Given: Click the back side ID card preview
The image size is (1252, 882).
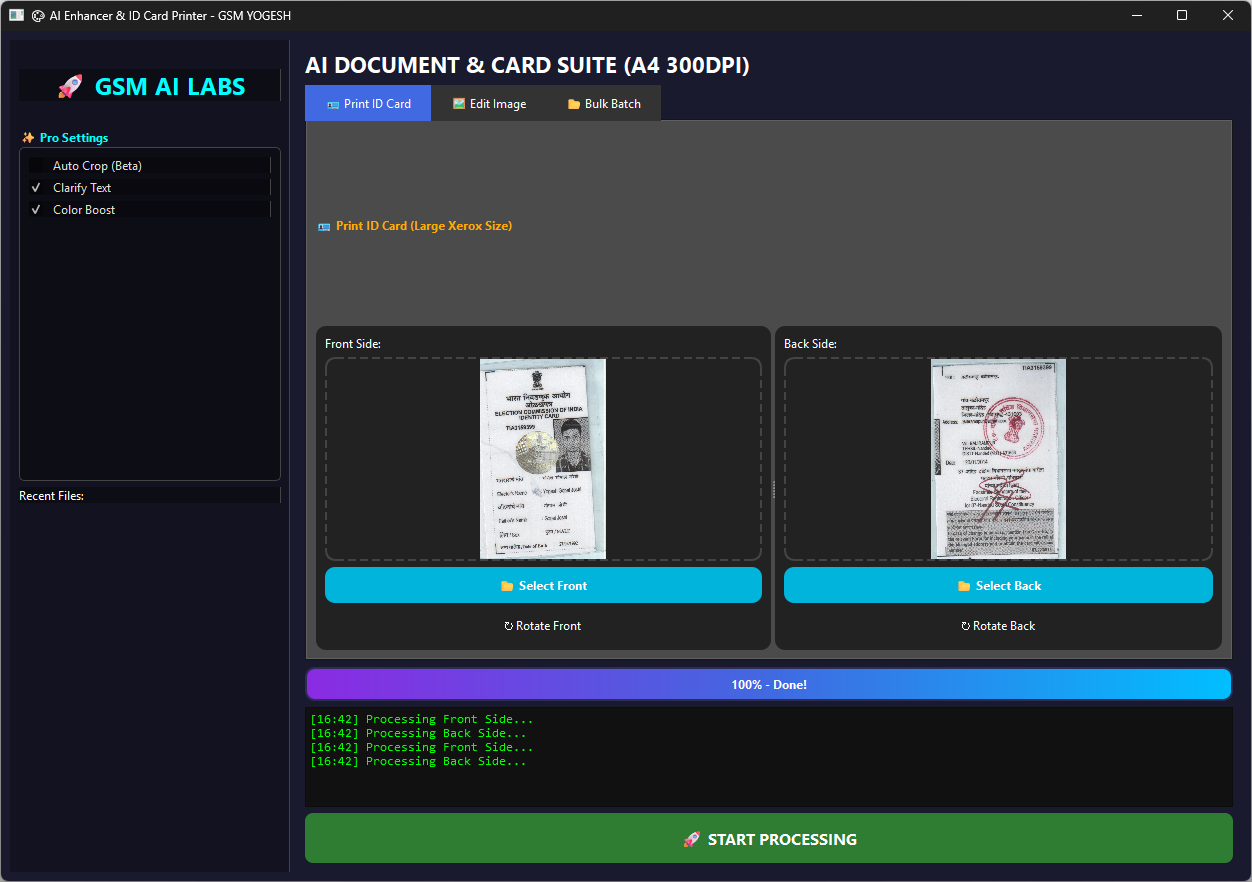Looking at the screenshot, I should pos(998,458).
